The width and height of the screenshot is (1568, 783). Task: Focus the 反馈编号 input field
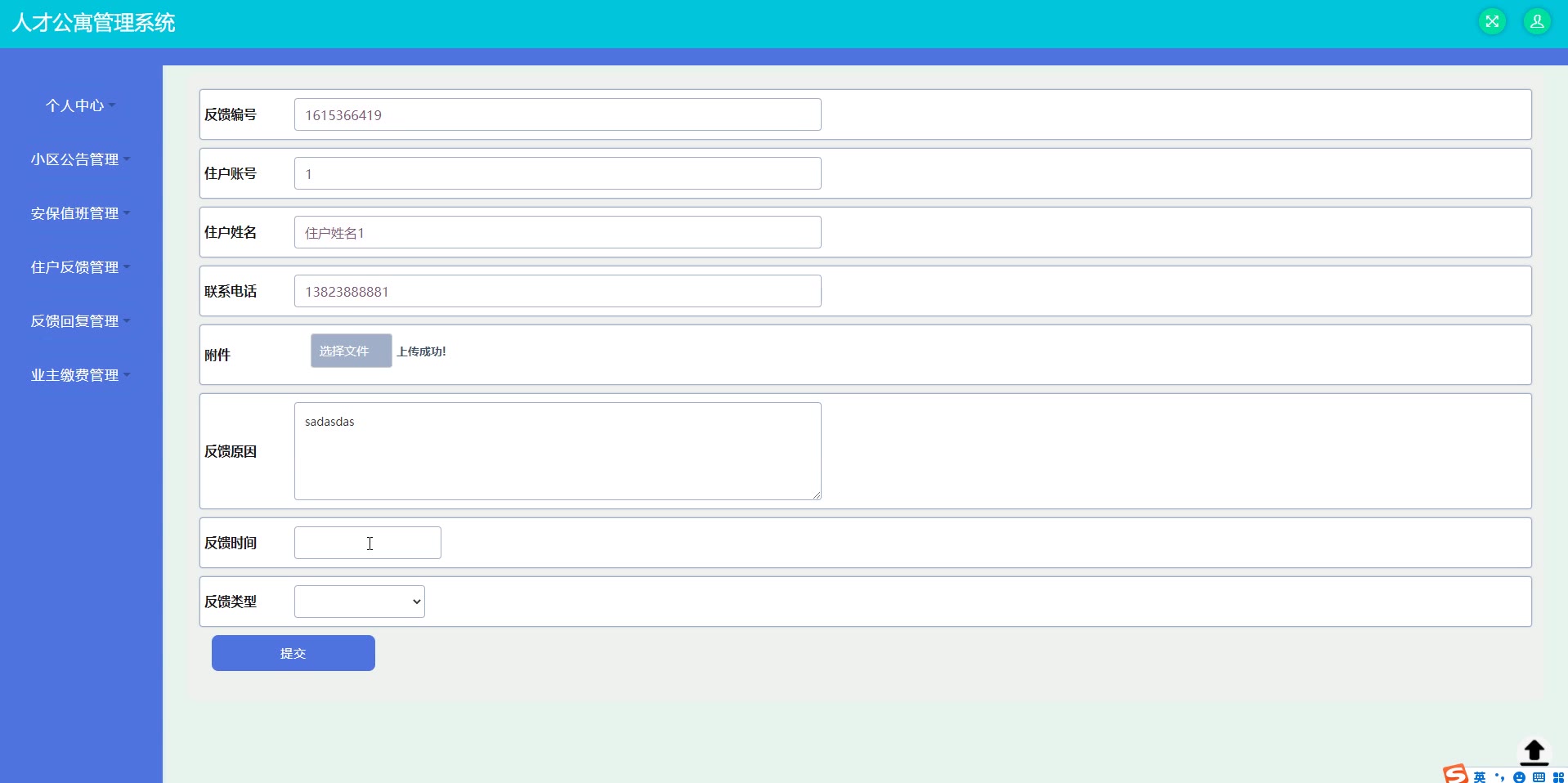(x=558, y=114)
